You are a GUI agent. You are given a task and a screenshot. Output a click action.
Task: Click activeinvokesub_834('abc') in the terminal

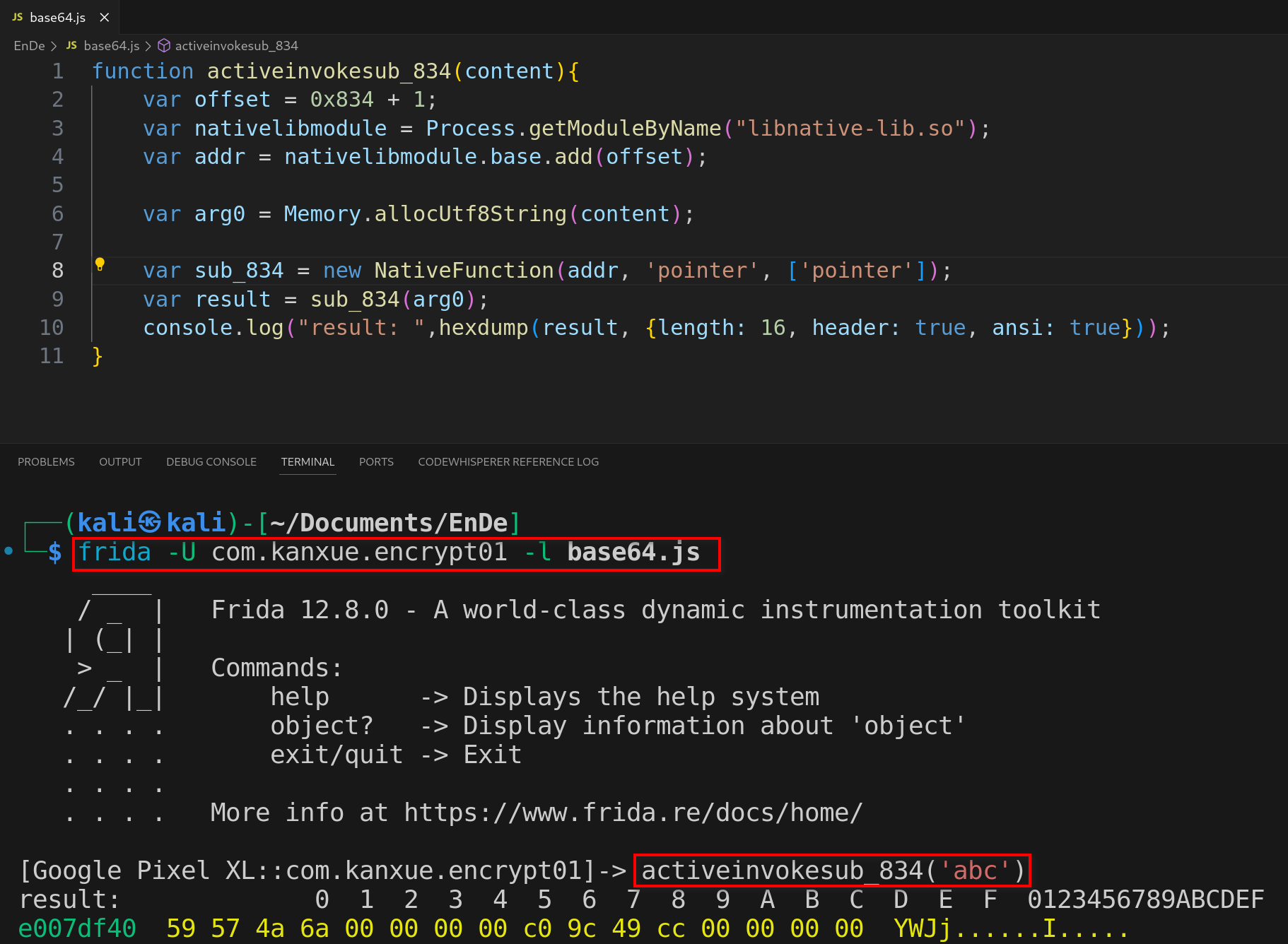coord(833,871)
